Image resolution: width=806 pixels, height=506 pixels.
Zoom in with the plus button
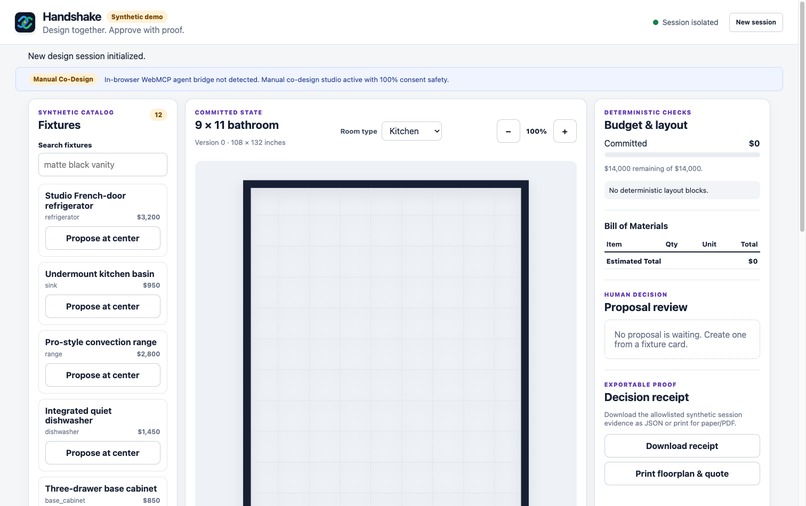[564, 131]
